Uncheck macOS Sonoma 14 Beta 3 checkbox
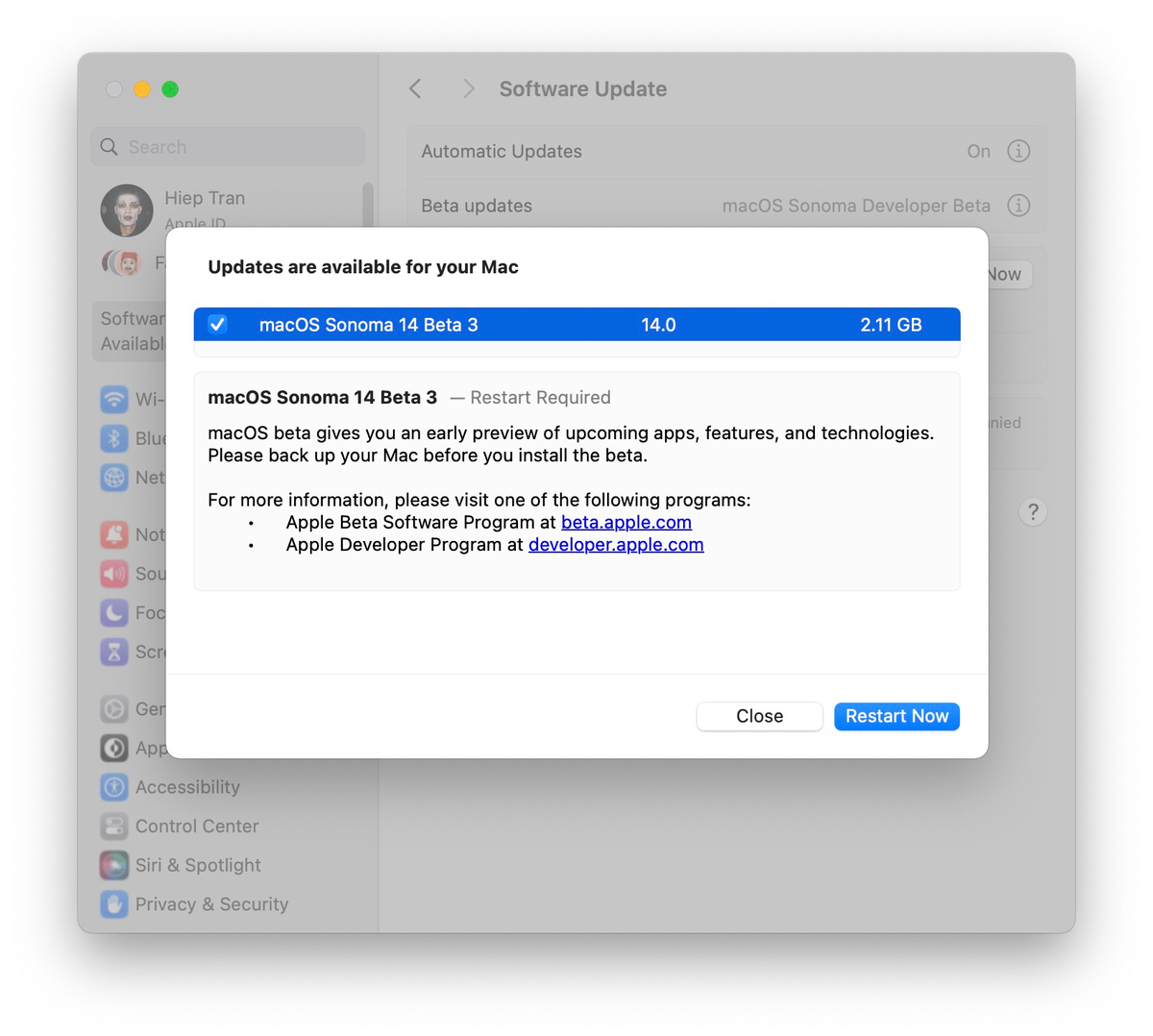 218,324
